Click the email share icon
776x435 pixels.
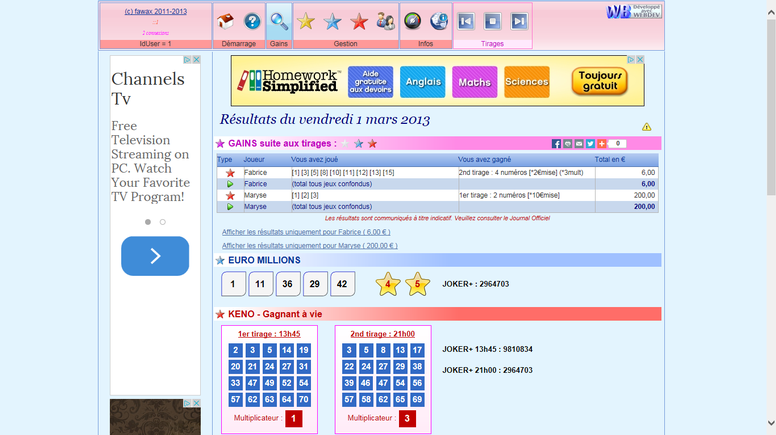(579, 144)
